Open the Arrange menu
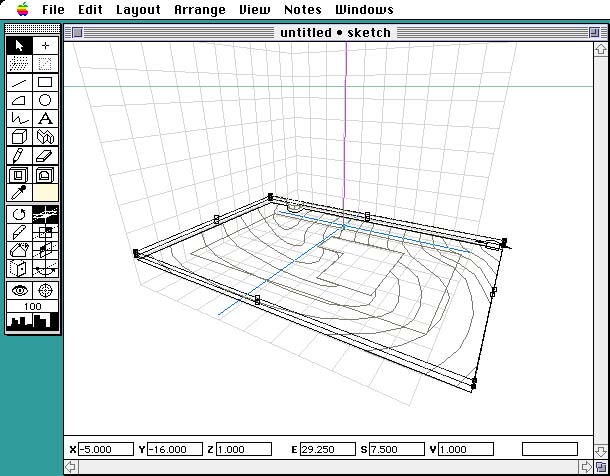The image size is (610, 476). [200, 10]
